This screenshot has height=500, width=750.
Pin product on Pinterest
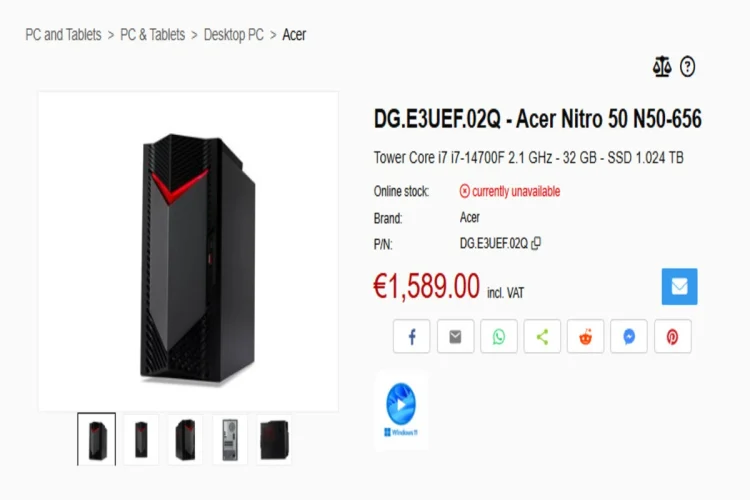(673, 337)
